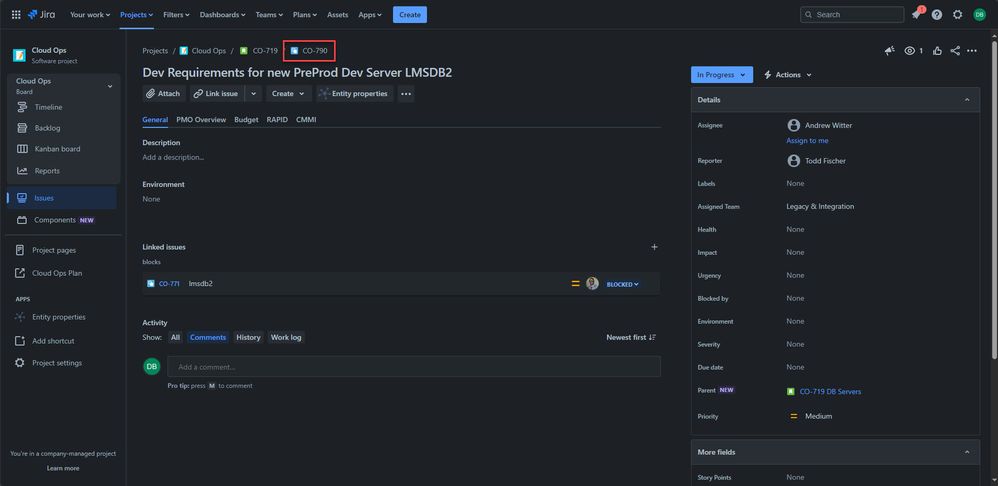Open the Dashboards dropdown menu

click(x=222, y=15)
